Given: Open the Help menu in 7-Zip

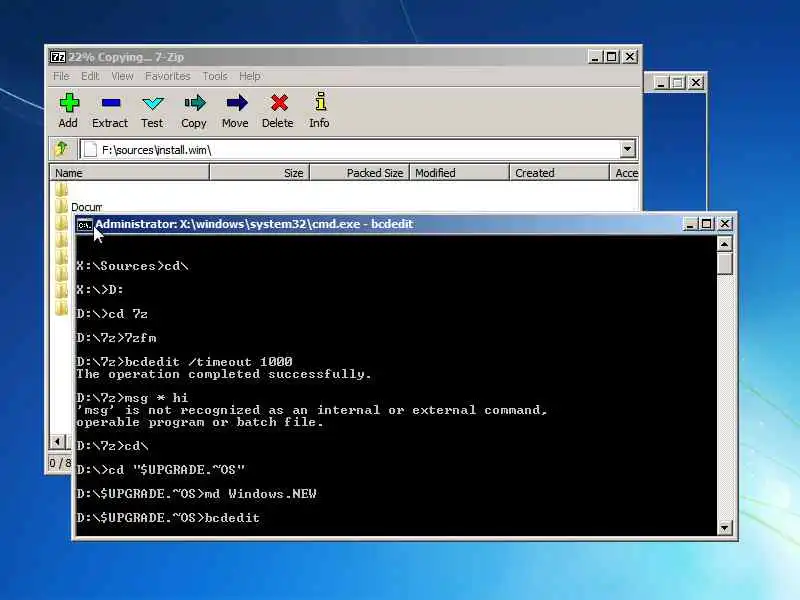Looking at the screenshot, I should pos(250,76).
